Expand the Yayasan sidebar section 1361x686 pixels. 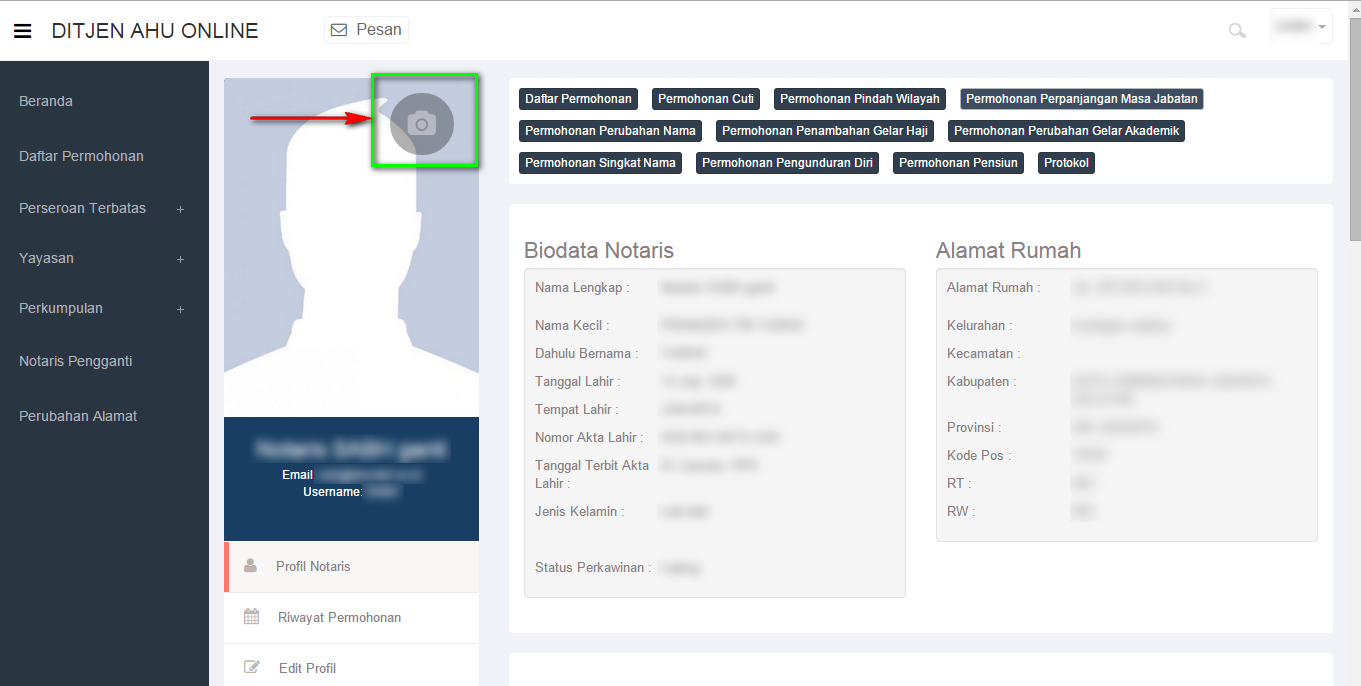click(180, 259)
